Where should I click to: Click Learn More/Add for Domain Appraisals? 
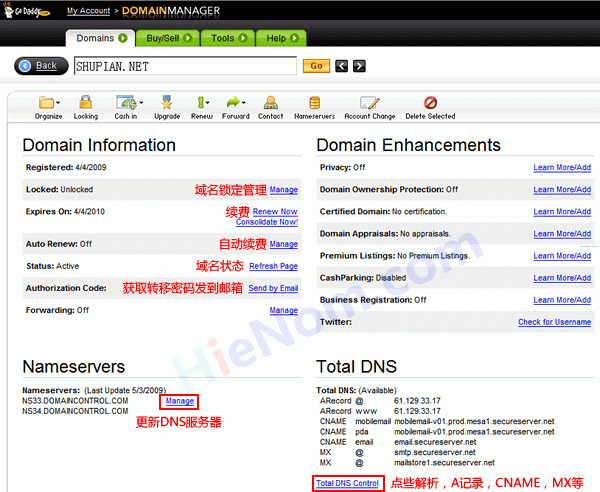coord(562,234)
